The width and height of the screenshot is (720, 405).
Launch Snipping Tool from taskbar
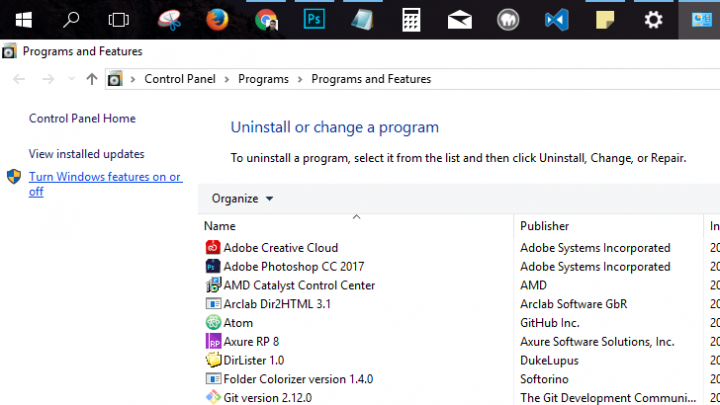[x=169, y=20]
